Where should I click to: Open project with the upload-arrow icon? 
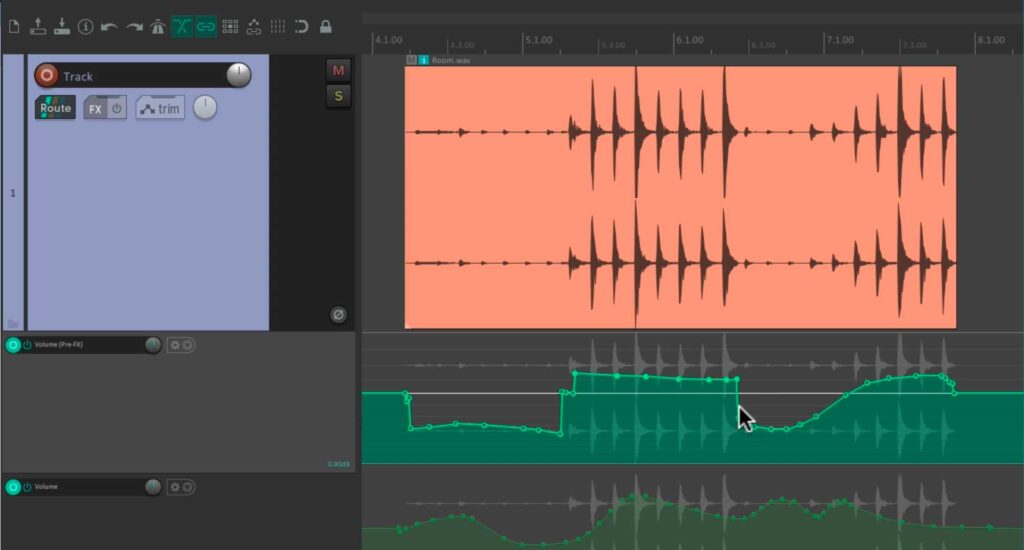coord(38,26)
